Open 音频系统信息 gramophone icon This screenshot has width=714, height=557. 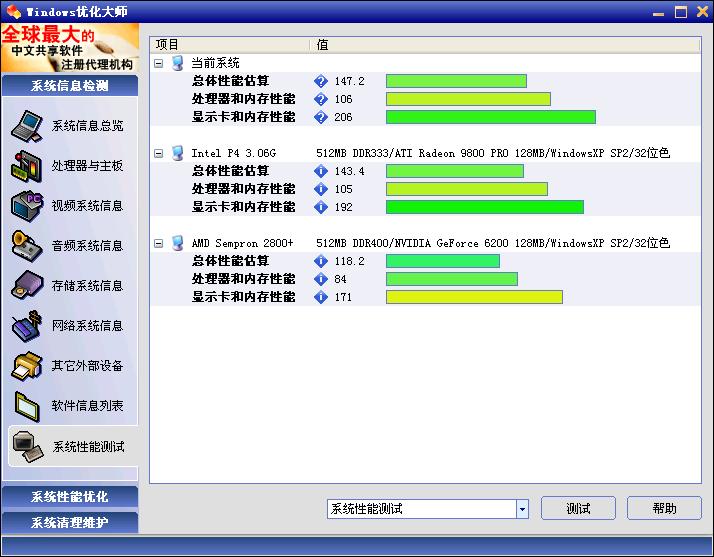click(27, 246)
